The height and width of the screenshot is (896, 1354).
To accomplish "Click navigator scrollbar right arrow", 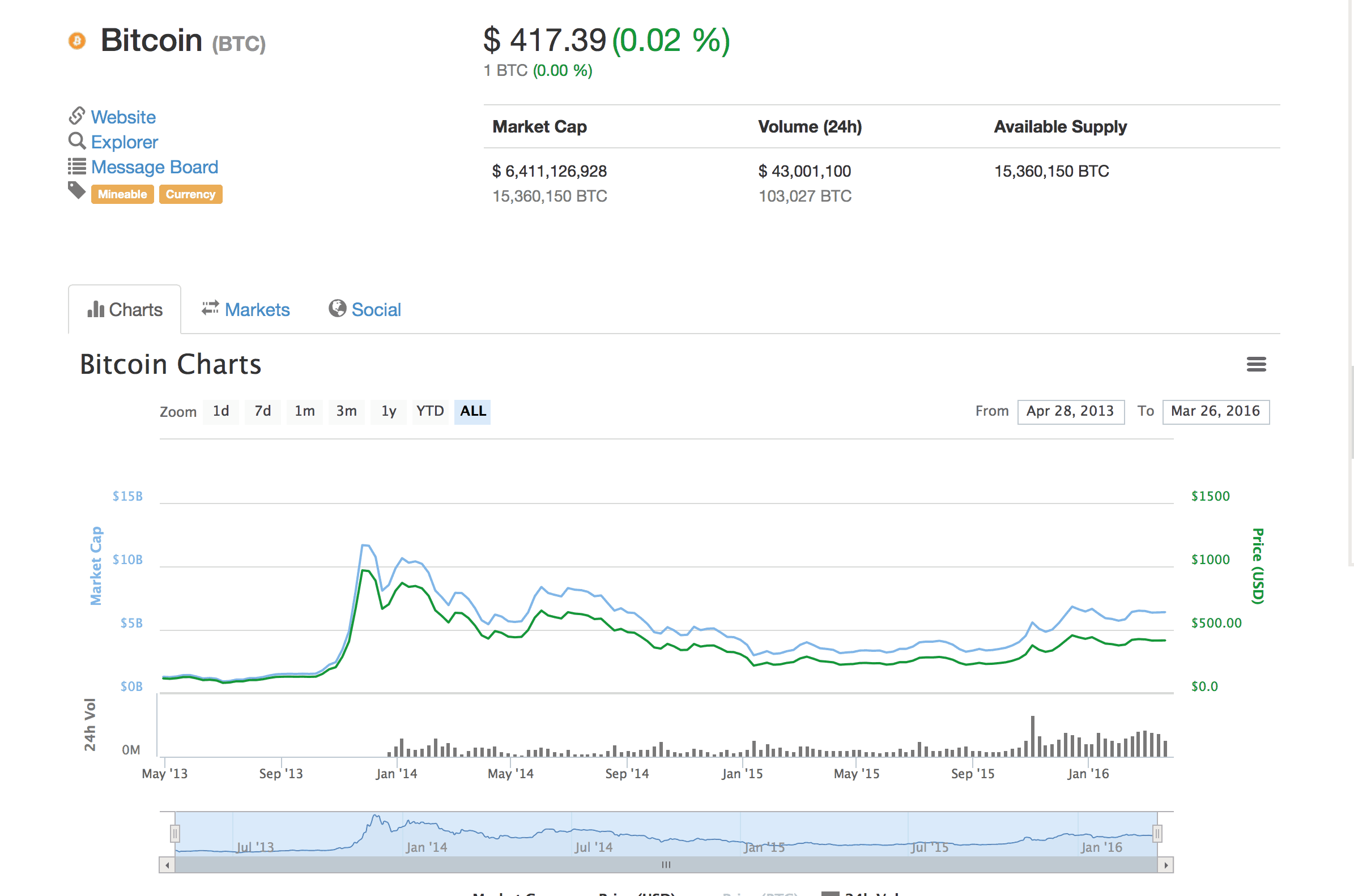I will click(x=1165, y=865).
